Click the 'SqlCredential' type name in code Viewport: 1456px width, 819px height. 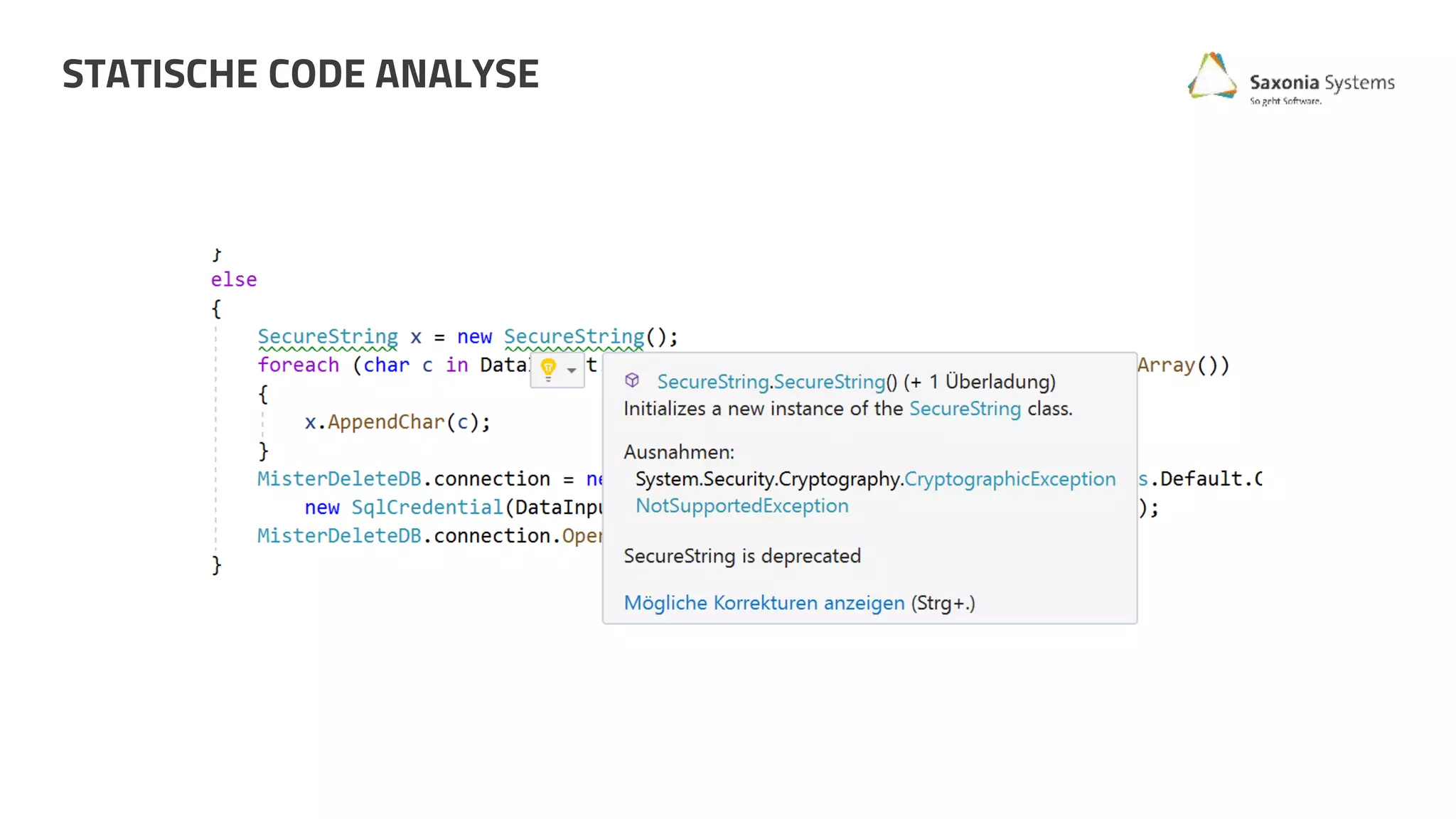tap(427, 508)
